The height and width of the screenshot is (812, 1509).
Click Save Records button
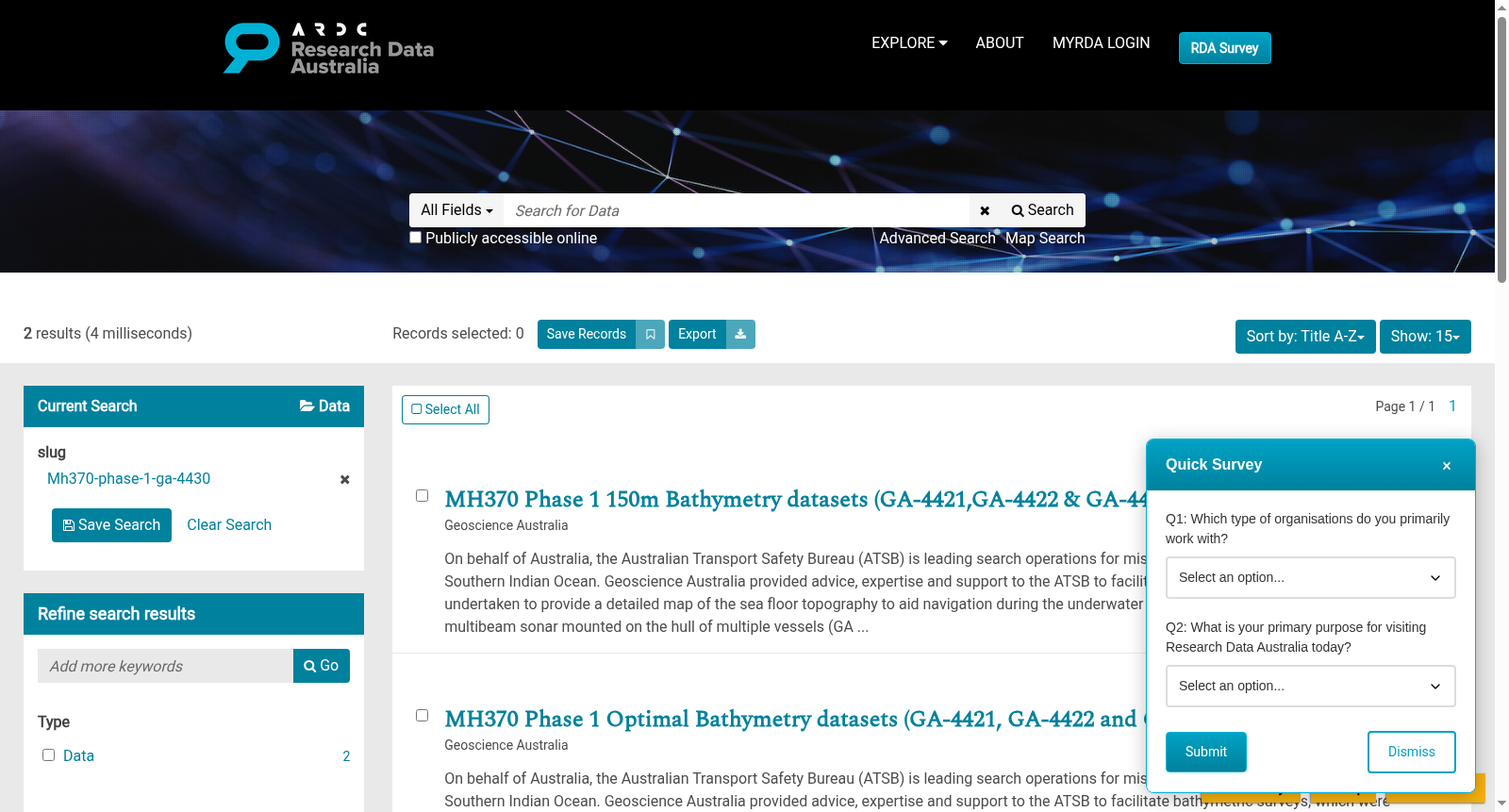point(587,334)
